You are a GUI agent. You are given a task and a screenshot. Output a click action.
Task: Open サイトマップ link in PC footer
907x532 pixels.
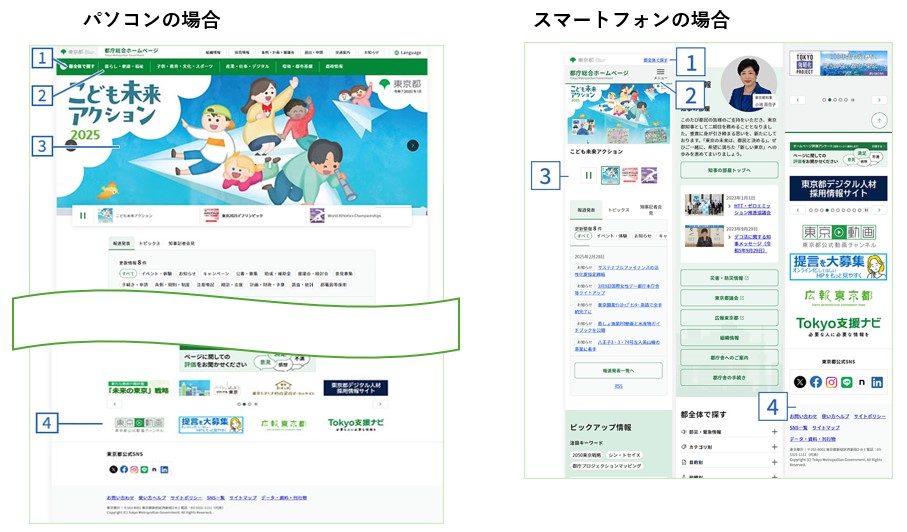[x=242, y=497]
